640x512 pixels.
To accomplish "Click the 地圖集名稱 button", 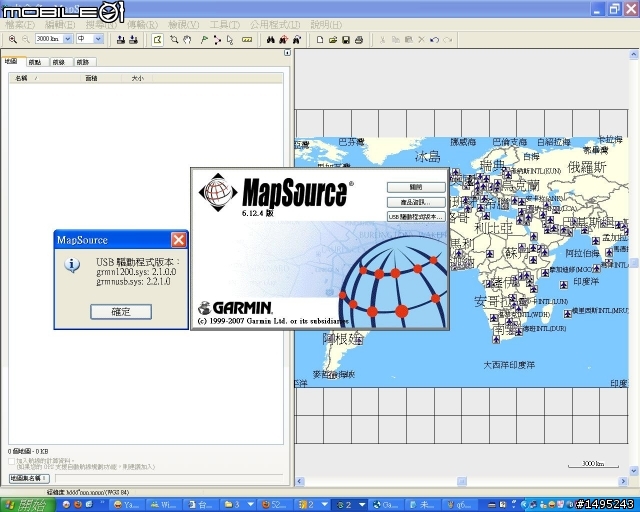I will (29, 478).
